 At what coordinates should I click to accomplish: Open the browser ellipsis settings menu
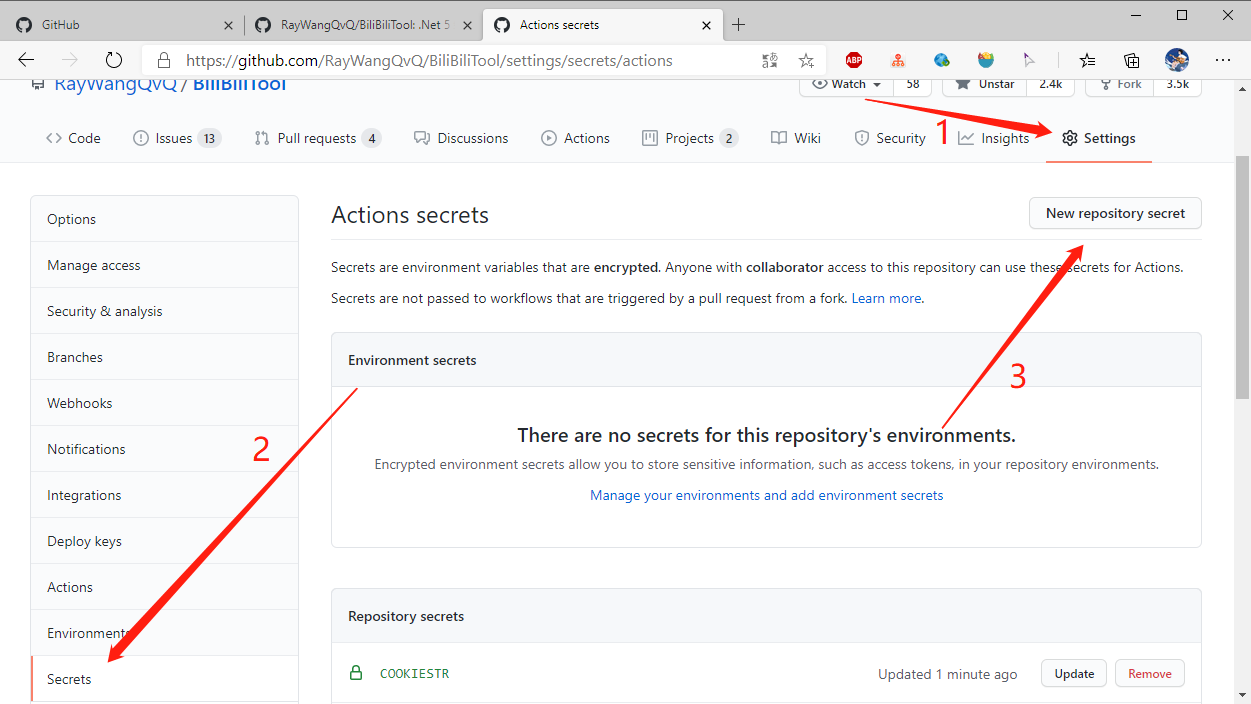pos(1222,60)
